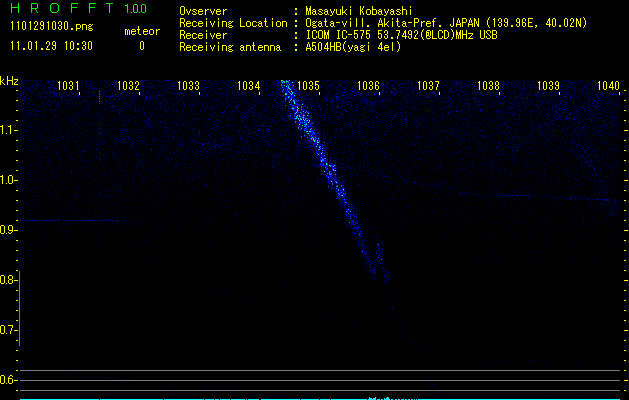This screenshot has width=629, height=400.
Task: Click time axis tick 1034
Action: [248, 85]
